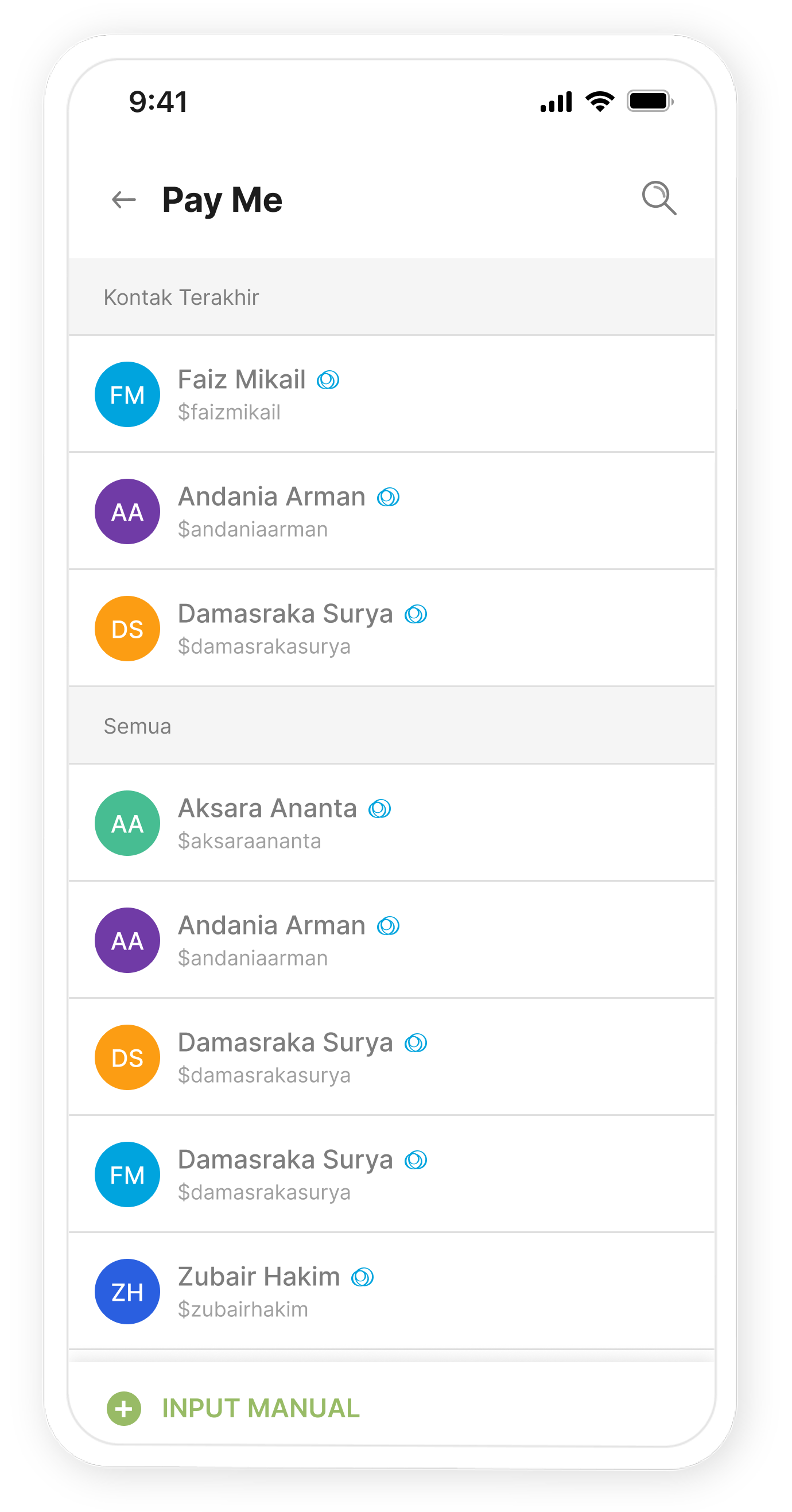
Task: Tap the blue ZH avatar
Action: click(x=127, y=1292)
